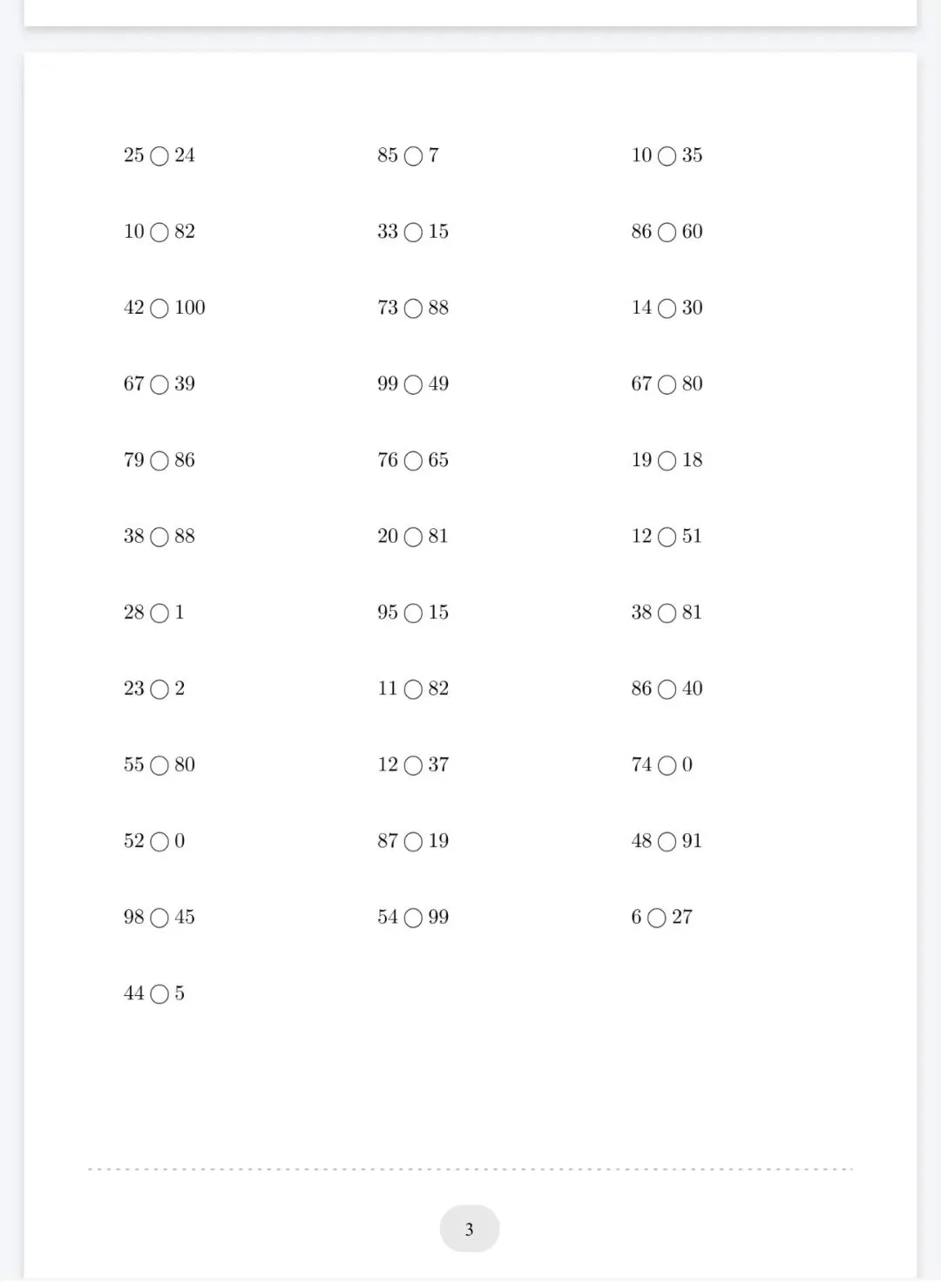This screenshot has width=941, height=1288.
Task: Click the circle between 10 and 35
Action: (667, 157)
